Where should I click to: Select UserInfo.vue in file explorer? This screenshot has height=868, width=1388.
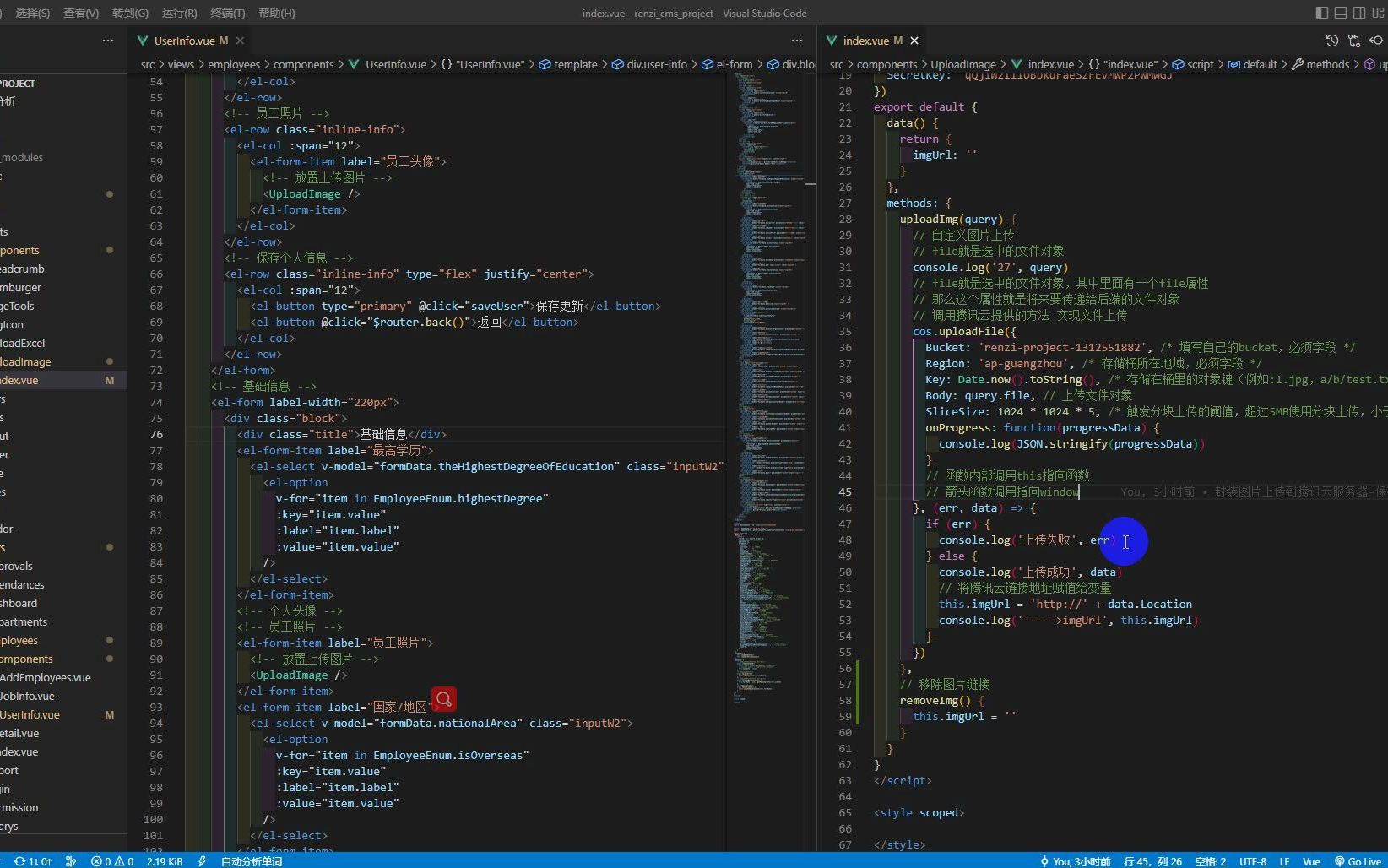30,714
